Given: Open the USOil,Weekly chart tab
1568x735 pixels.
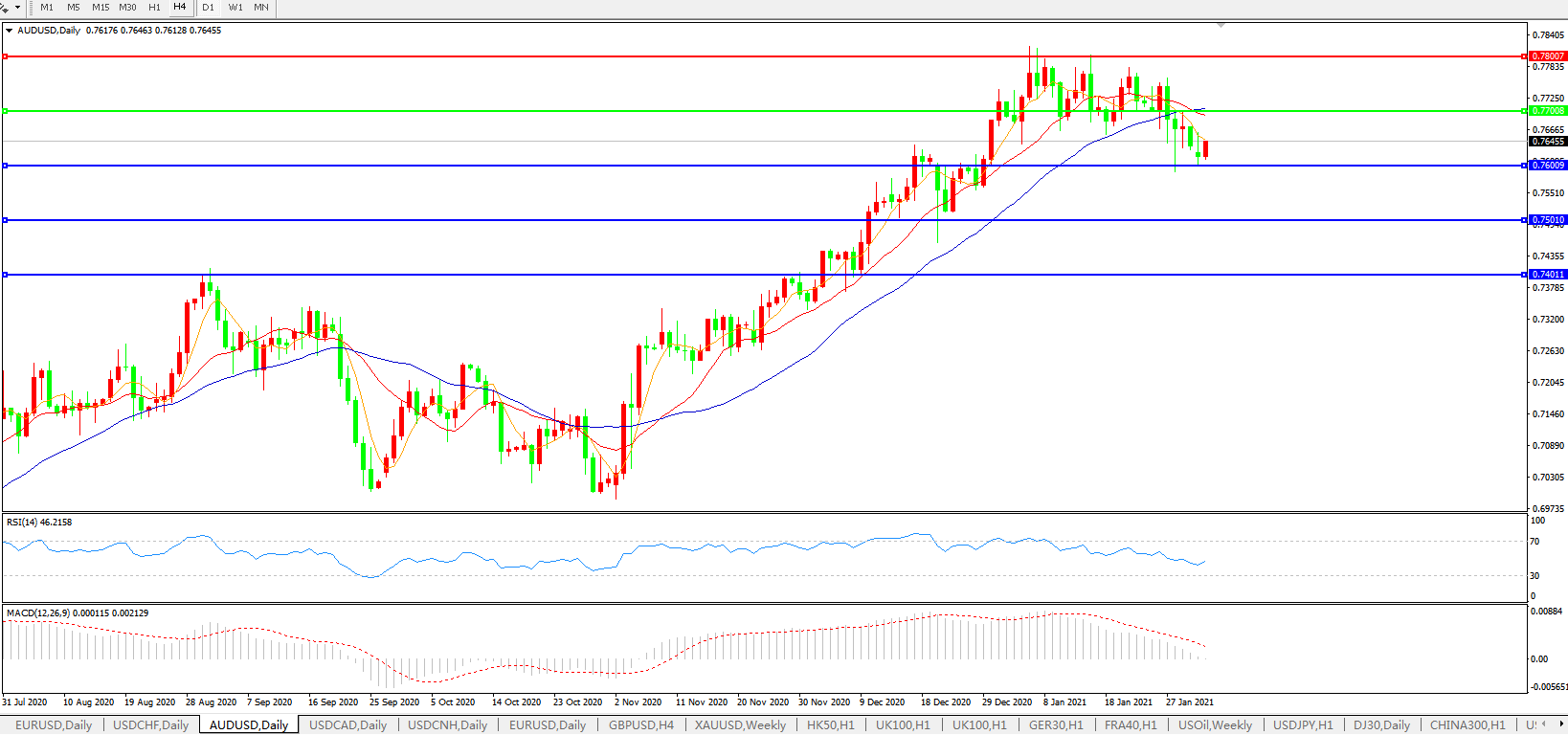Looking at the screenshot, I should point(1214,724).
